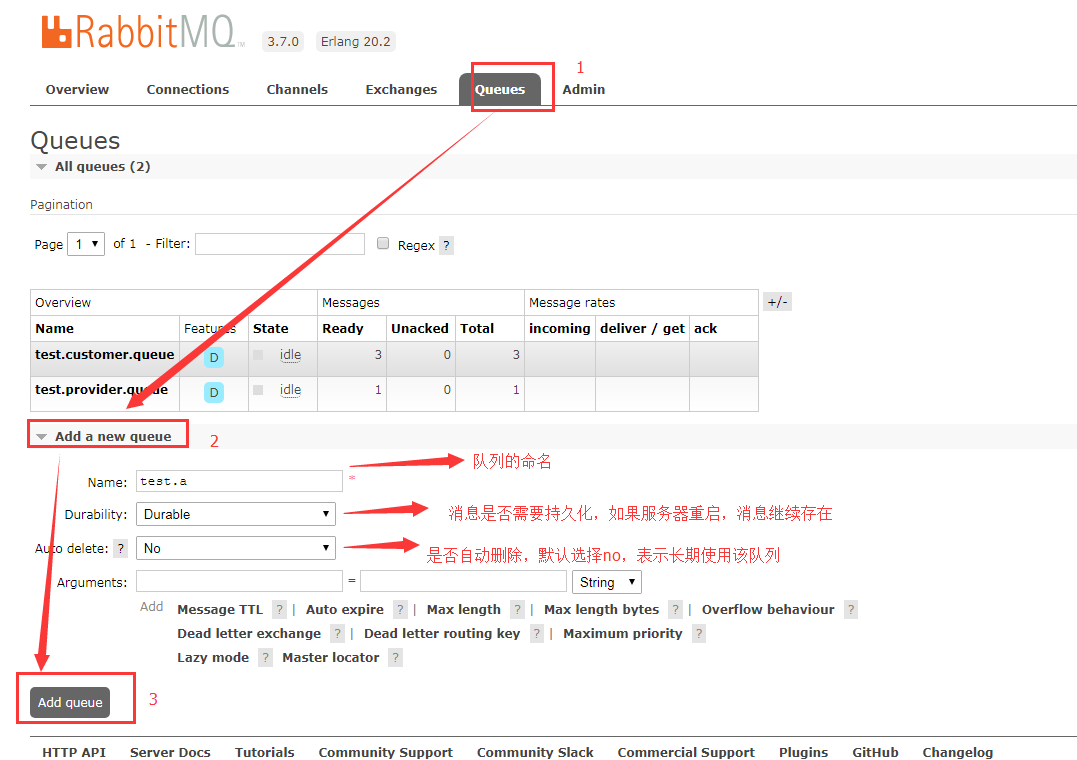Add Overflow behaviour argument
Viewport: 1077px width, 760px height.
[768, 610]
